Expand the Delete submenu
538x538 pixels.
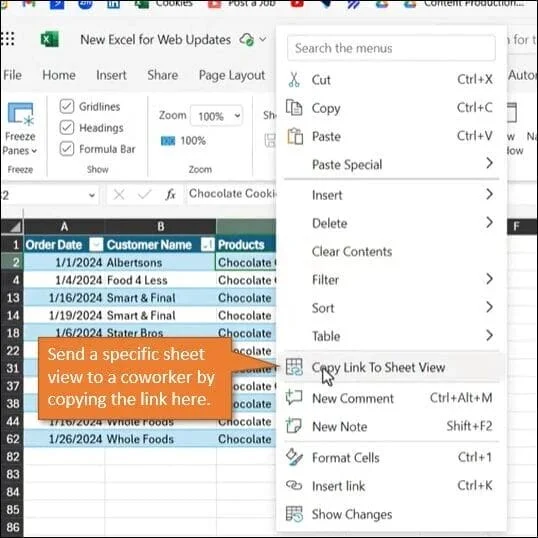[x=490, y=222]
